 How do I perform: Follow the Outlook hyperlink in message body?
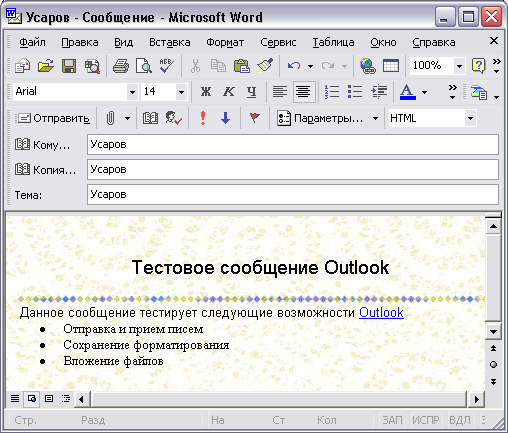pos(381,312)
